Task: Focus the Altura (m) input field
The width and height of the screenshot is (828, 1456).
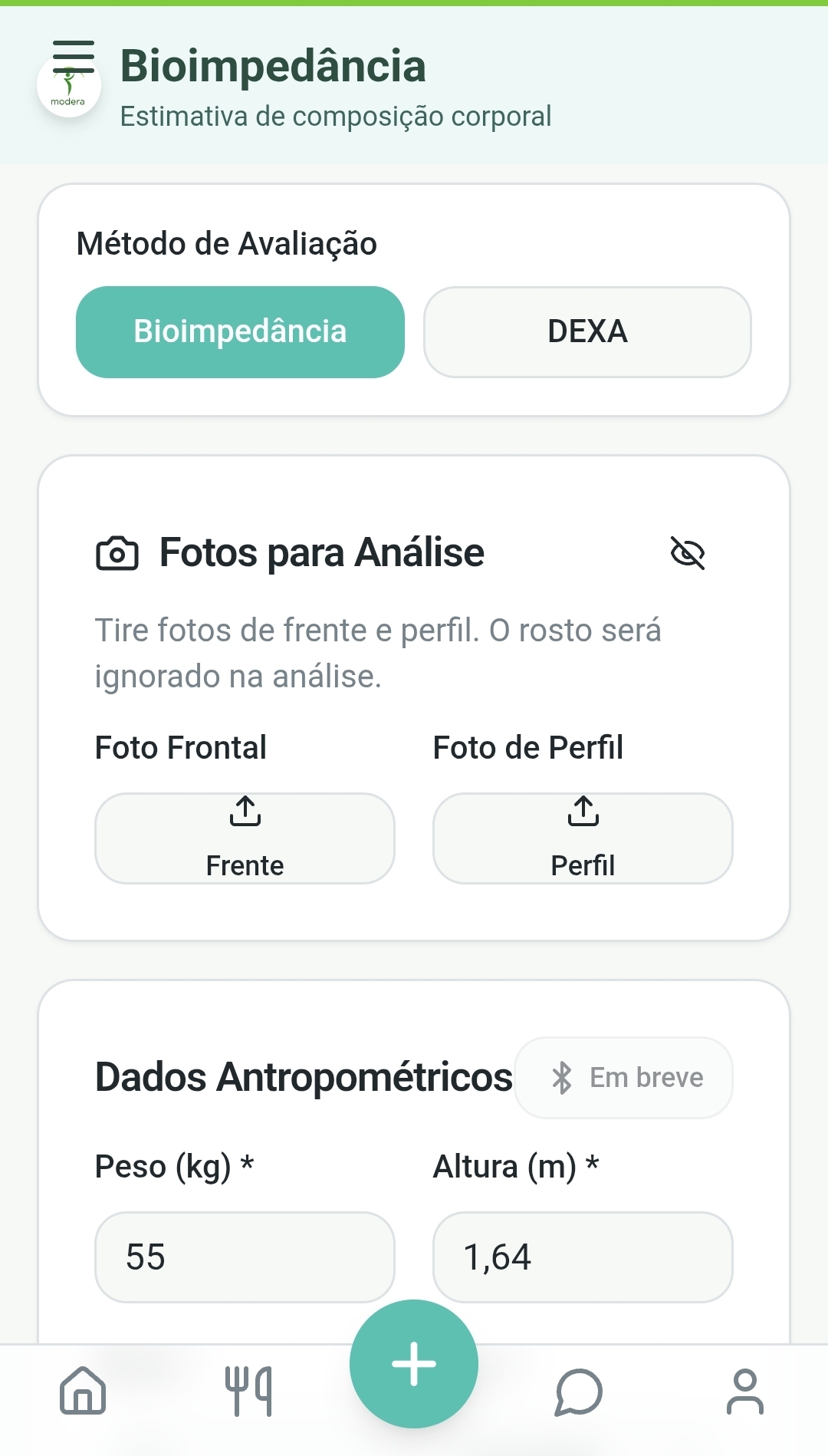Action: (583, 1257)
